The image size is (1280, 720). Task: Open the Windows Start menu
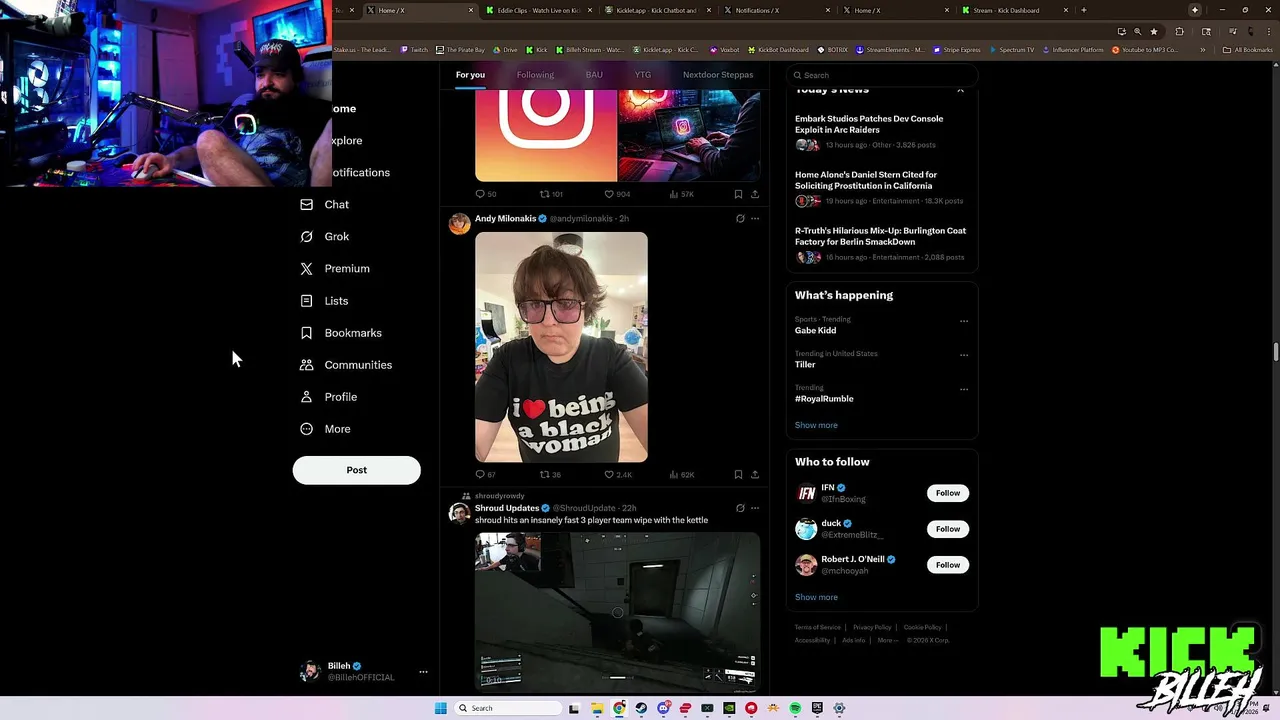point(440,708)
